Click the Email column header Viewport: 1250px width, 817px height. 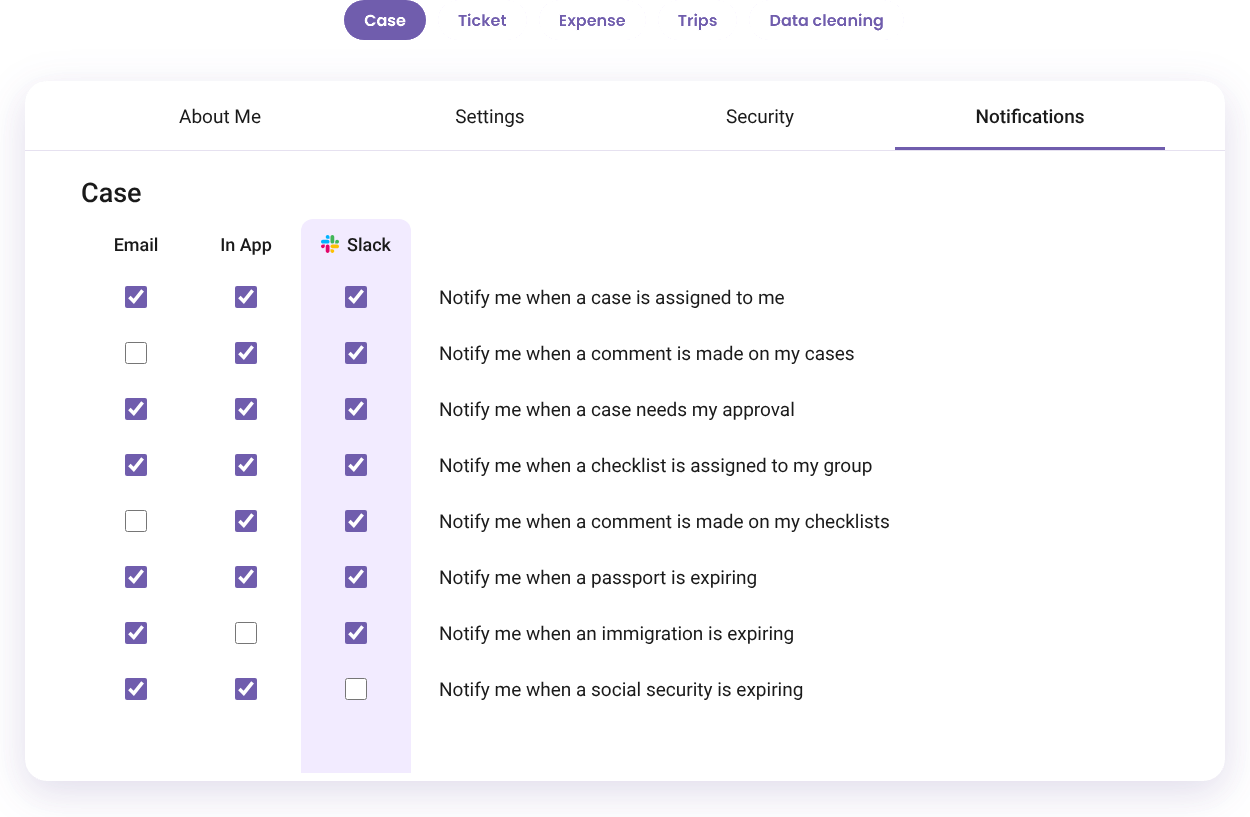136,245
